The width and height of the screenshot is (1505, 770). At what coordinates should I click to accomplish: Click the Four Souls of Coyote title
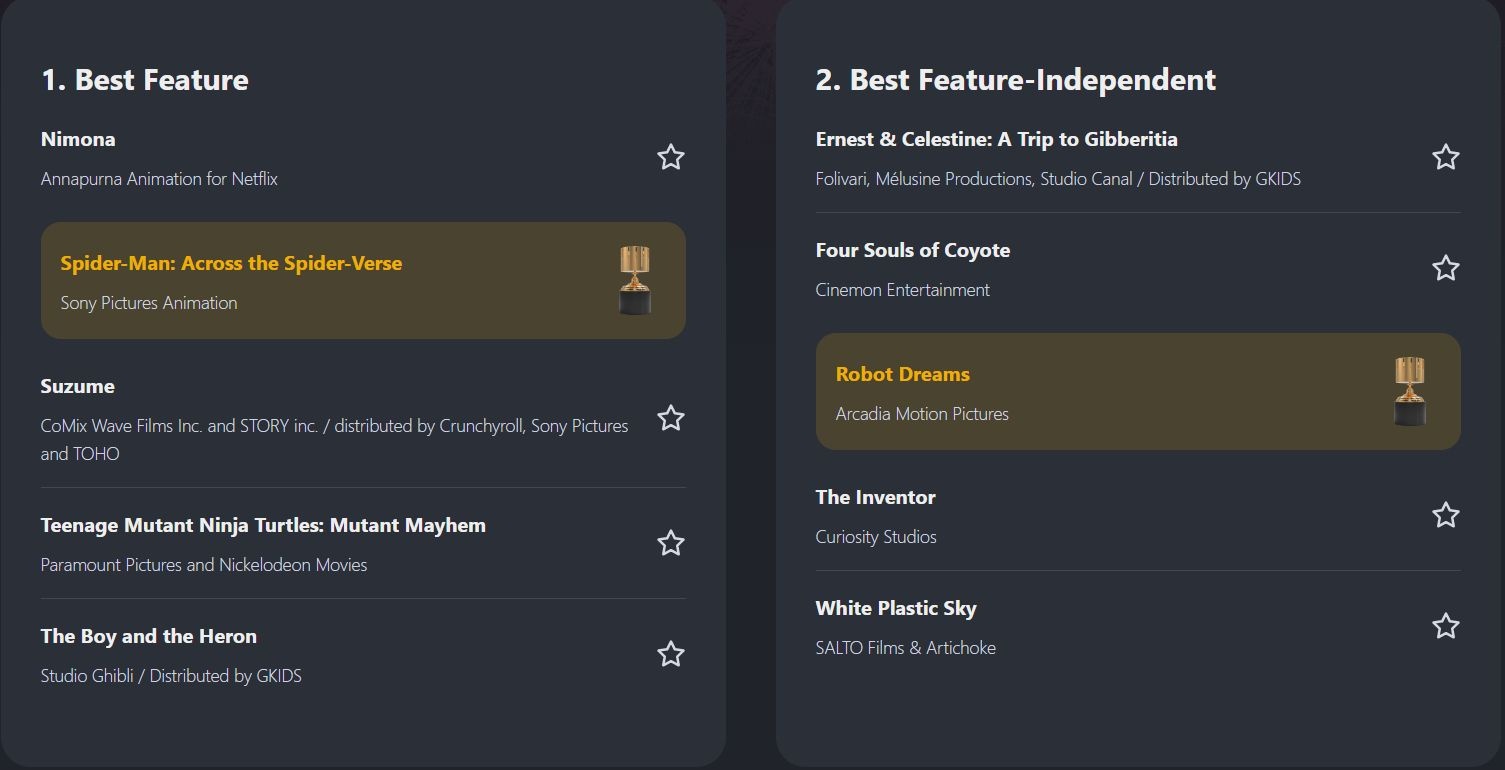click(912, 251)
